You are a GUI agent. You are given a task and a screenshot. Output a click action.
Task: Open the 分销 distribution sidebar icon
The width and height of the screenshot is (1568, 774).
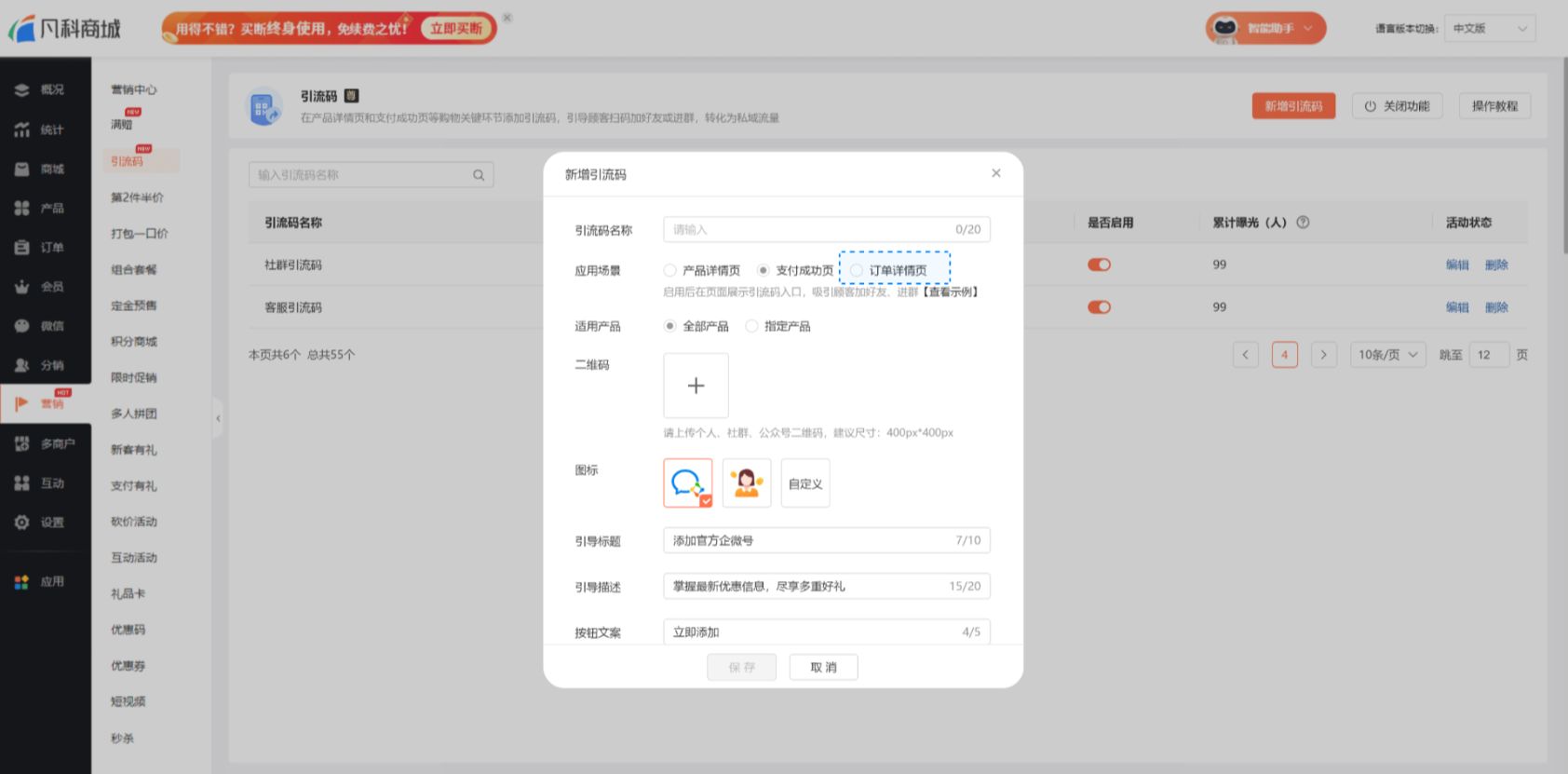pyautogui.click(x=21, y=365)
